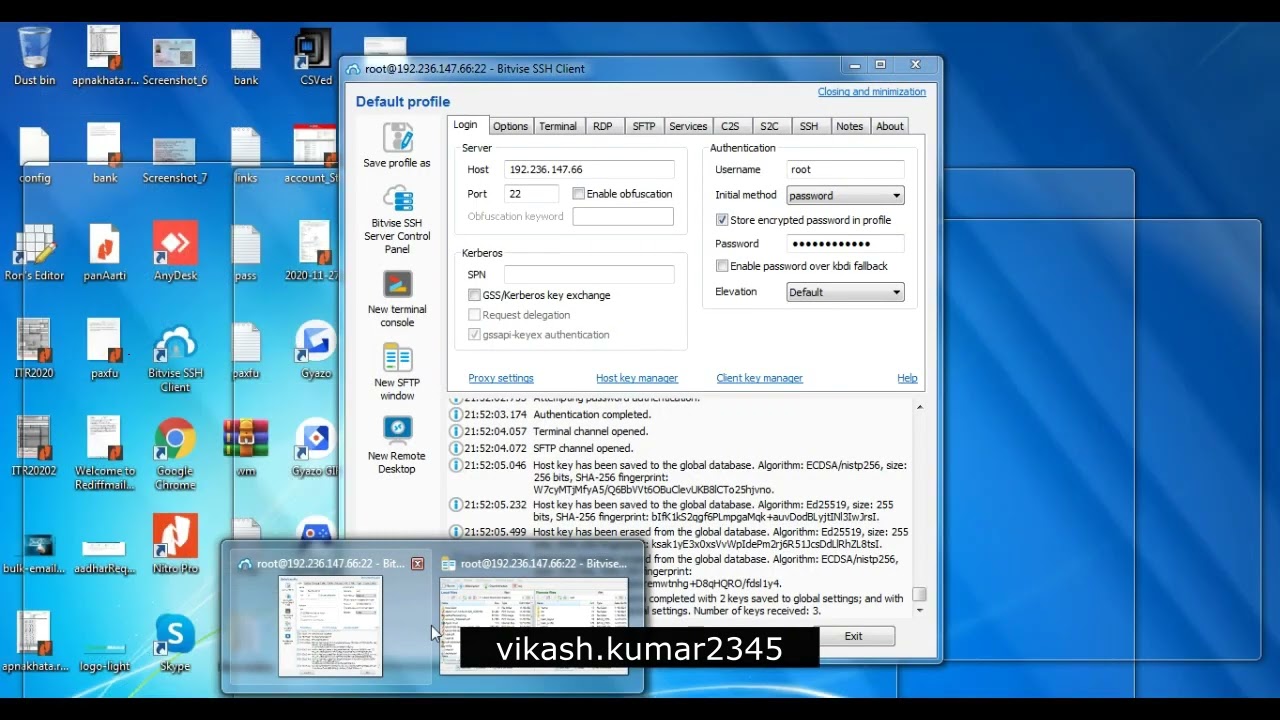Click the SPN input field

(x=589, y=274)
